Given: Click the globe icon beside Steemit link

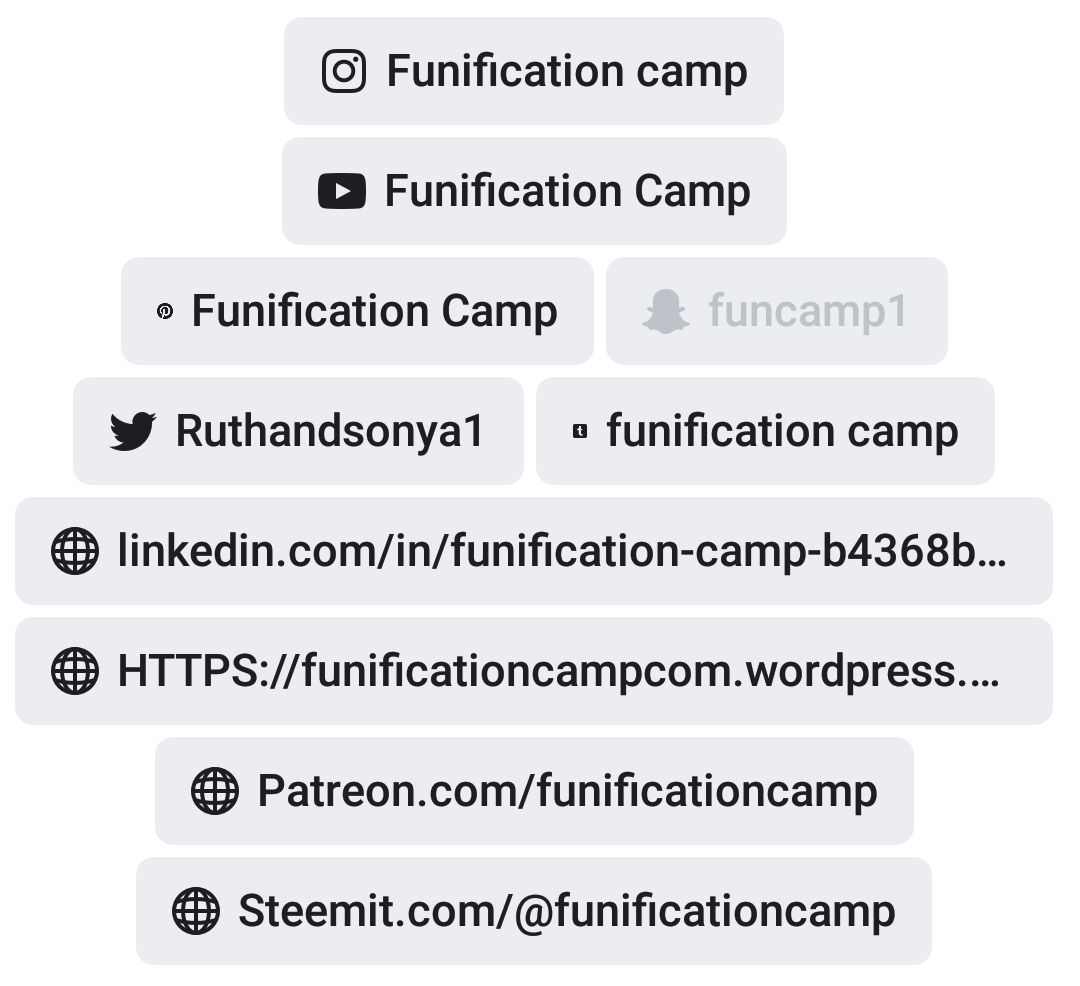Looking at the screenshot, I should (x=196, y=911).
